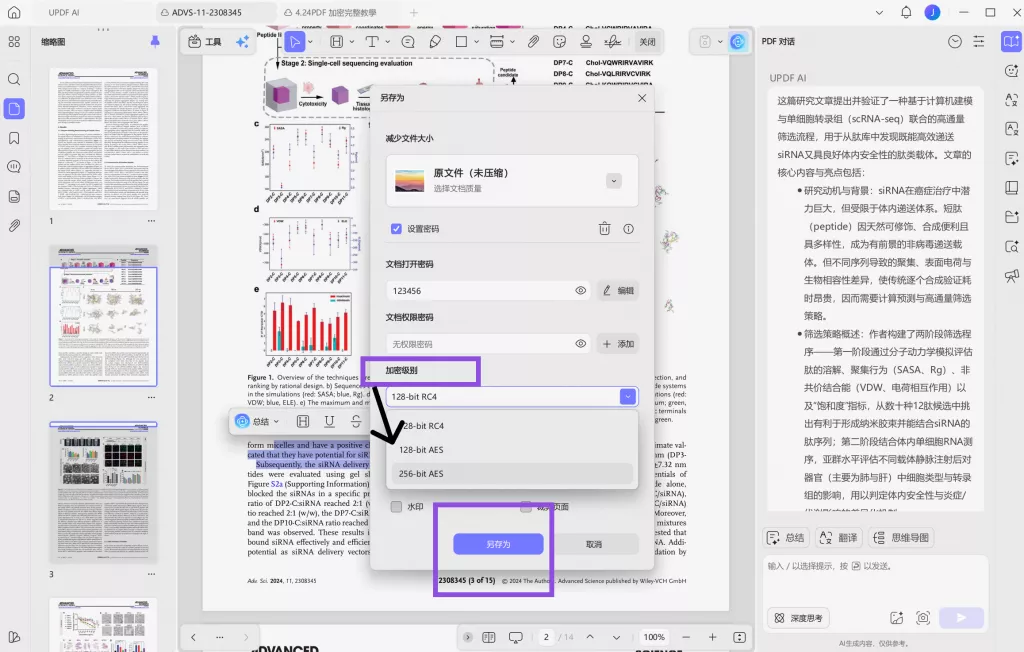Expand the save icon dropdown arrow
Viewport: 1024px width, 652px height.
click(720, 42)
